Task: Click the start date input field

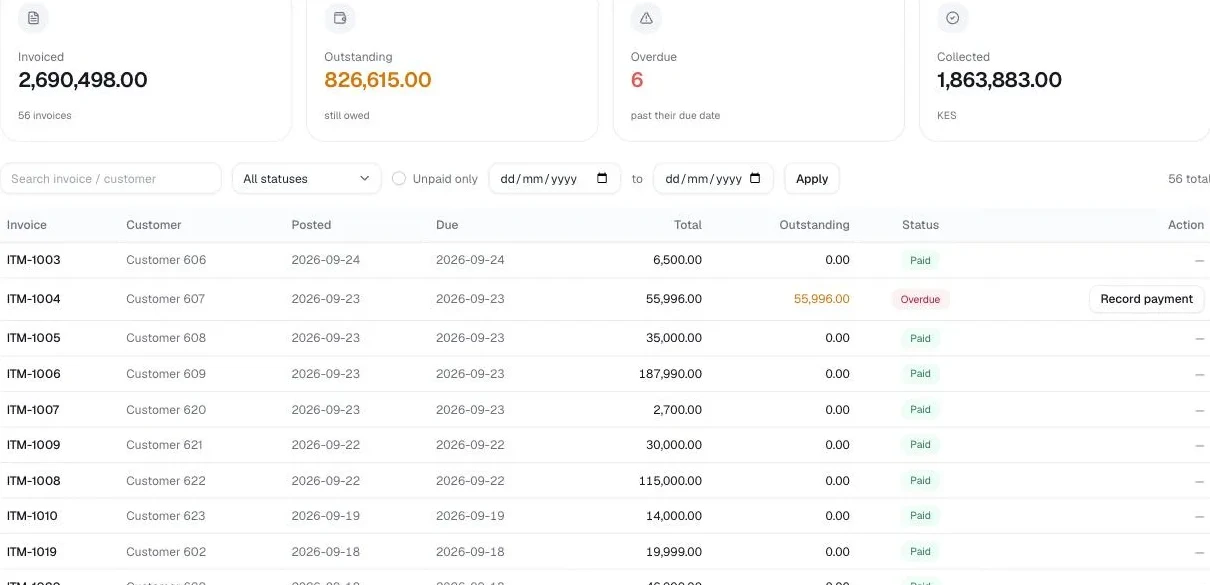Action: [x=554, y=179]
